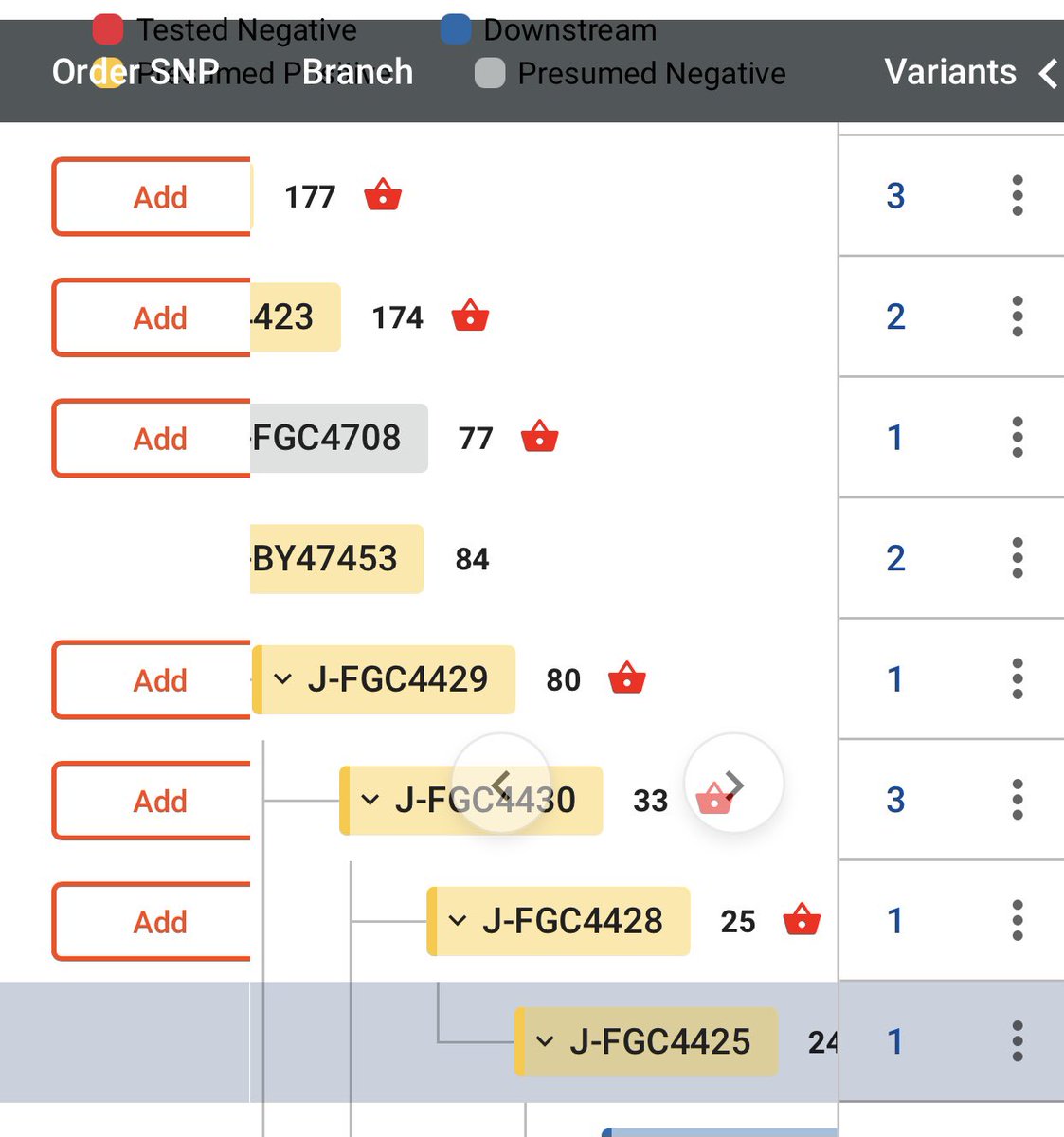Select the gray FGC4708 branch label
Viewport: 1064px width, 1137px height.
339,438
